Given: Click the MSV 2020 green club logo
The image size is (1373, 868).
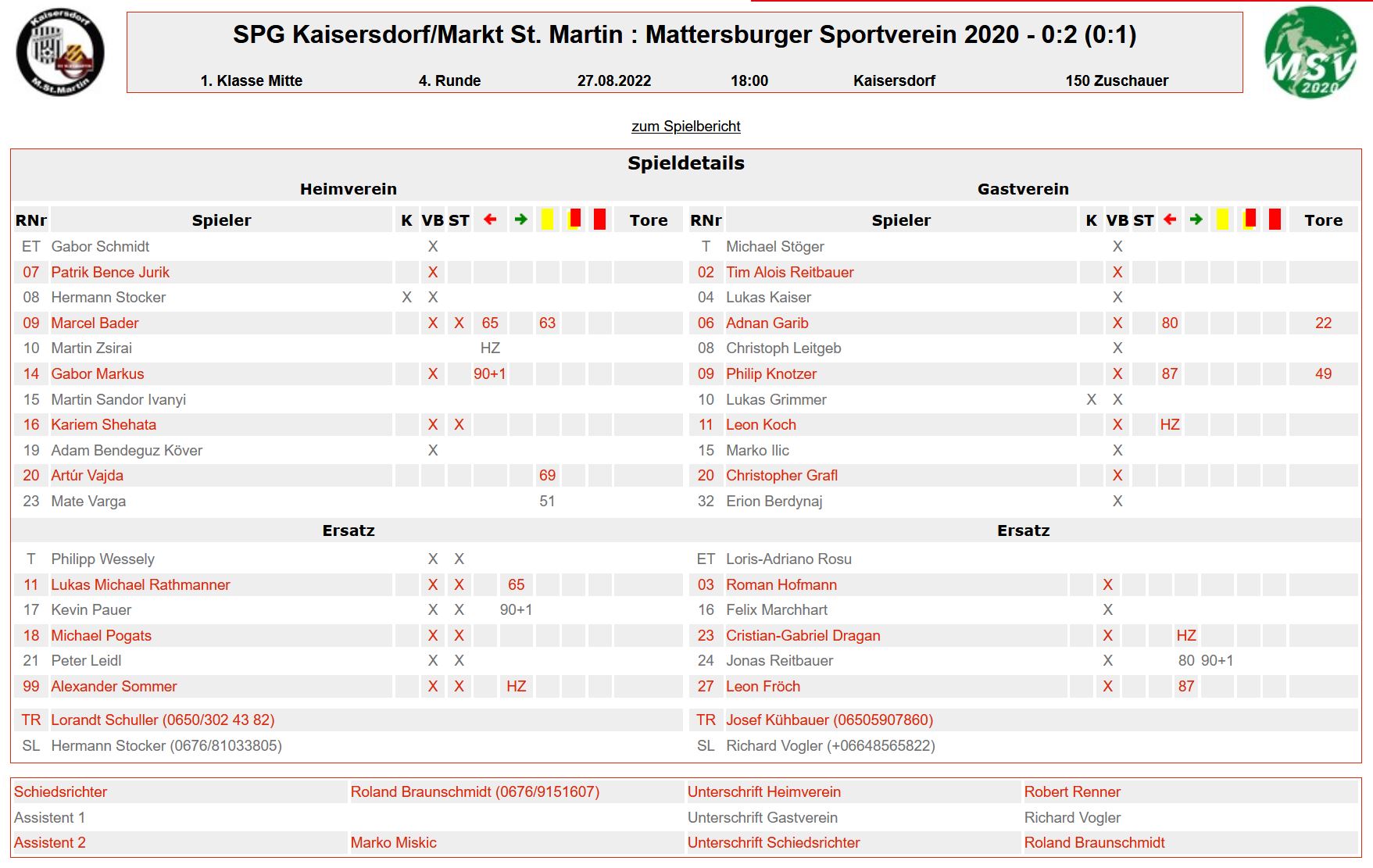Looking at the screenshot, I should click(1310, 52).
